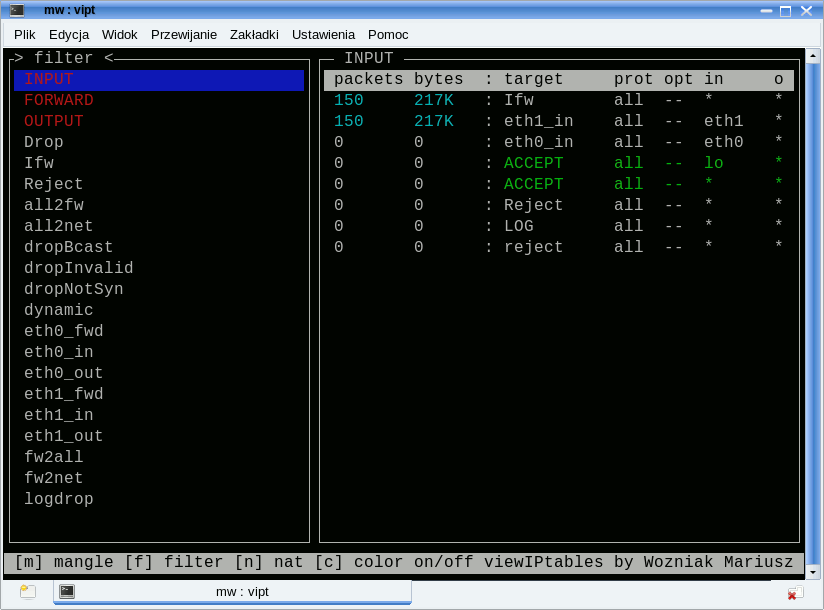Click the new tab icon in tab bar
This screenshot has height=610, width=824.
coord(28,592)
